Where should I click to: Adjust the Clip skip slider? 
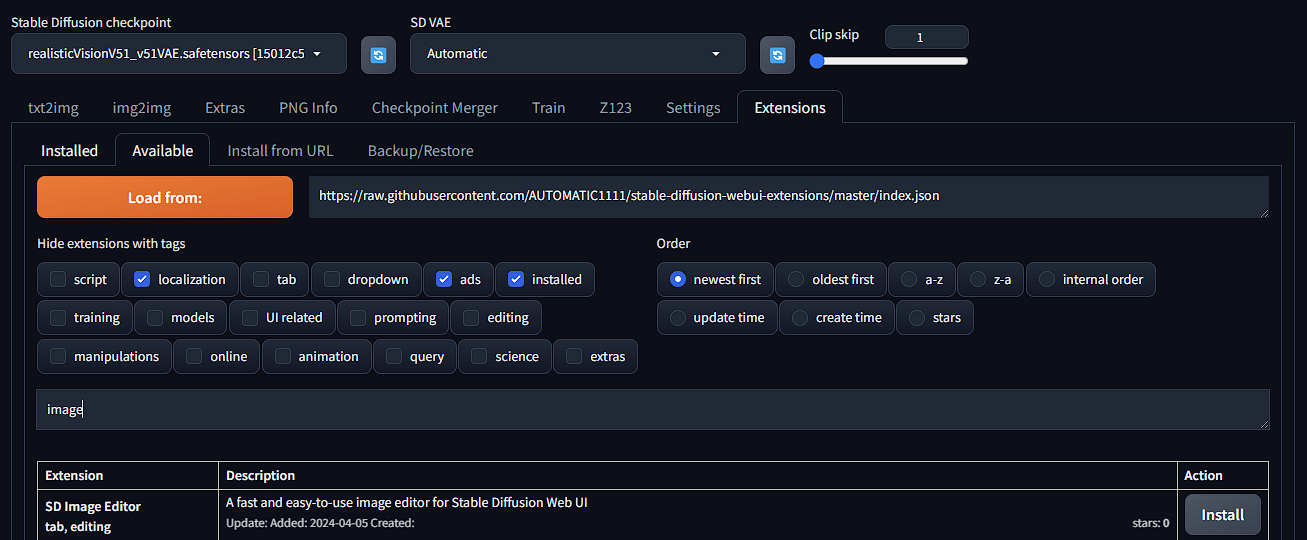point(889,61)
